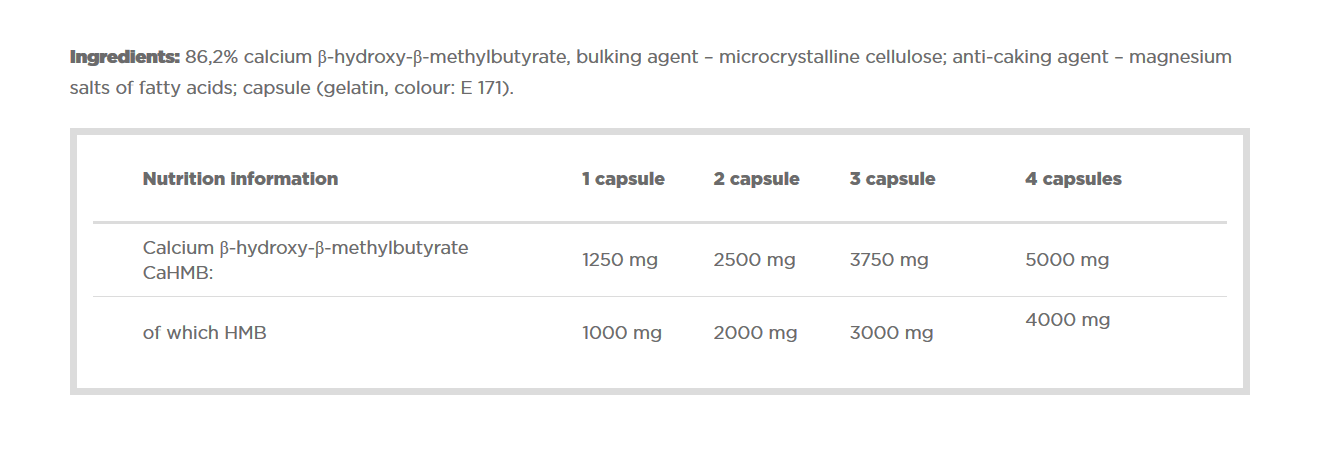Click the 3 capsule column header
Viewport: 1337px width, 466px height.
892,179
